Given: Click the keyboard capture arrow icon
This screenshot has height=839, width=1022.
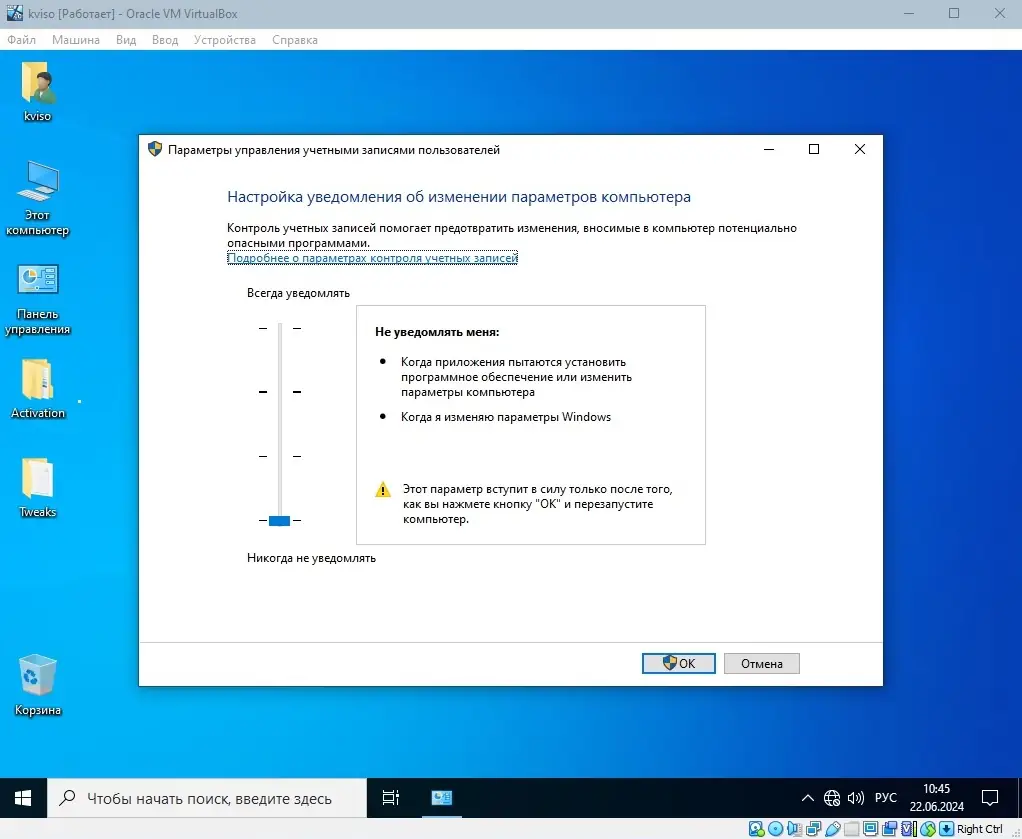Looking at the screenshot, I should (946, 829).
